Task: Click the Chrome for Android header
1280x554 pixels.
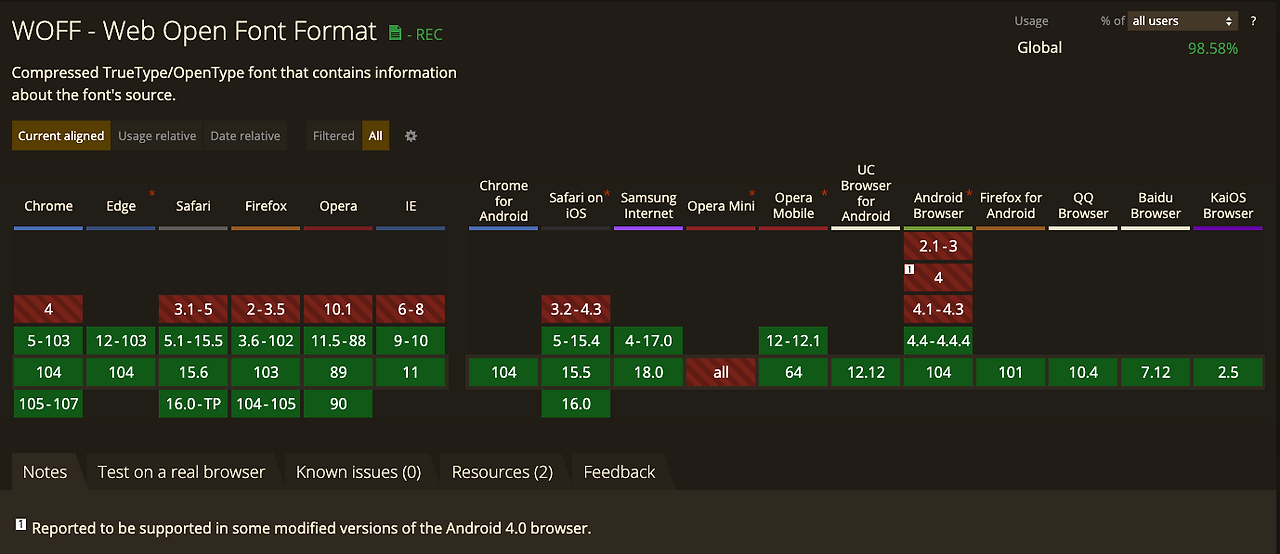Action: [x=504, y=200]
